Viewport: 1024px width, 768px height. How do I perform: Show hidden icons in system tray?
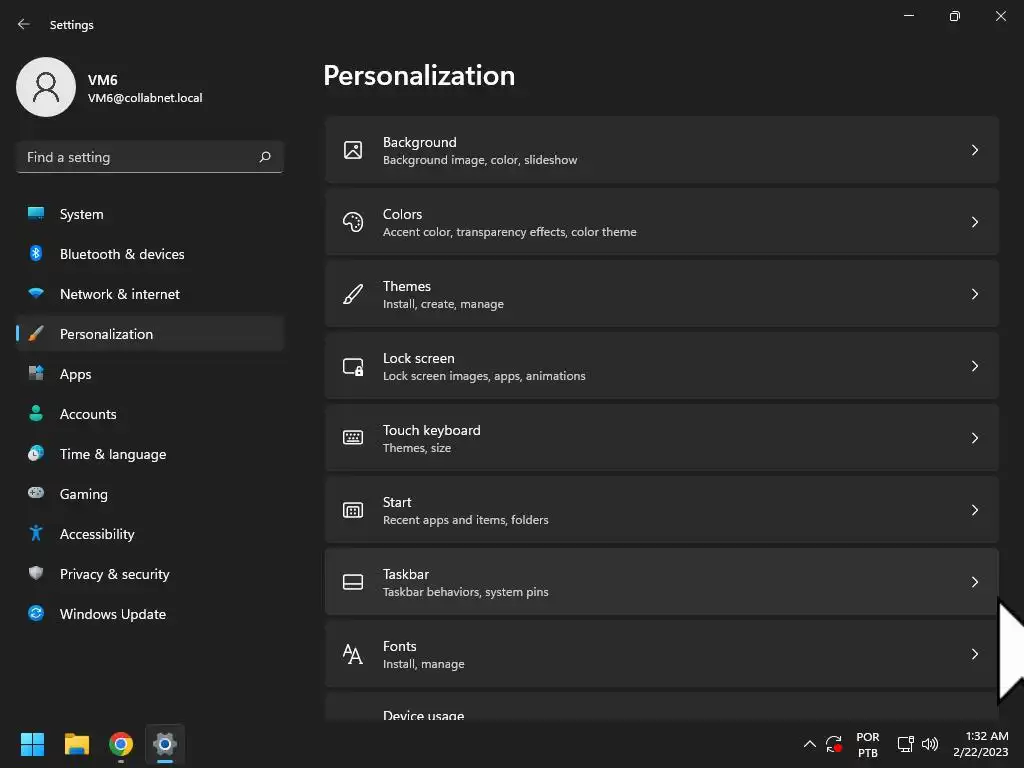(x=809, y=744)
